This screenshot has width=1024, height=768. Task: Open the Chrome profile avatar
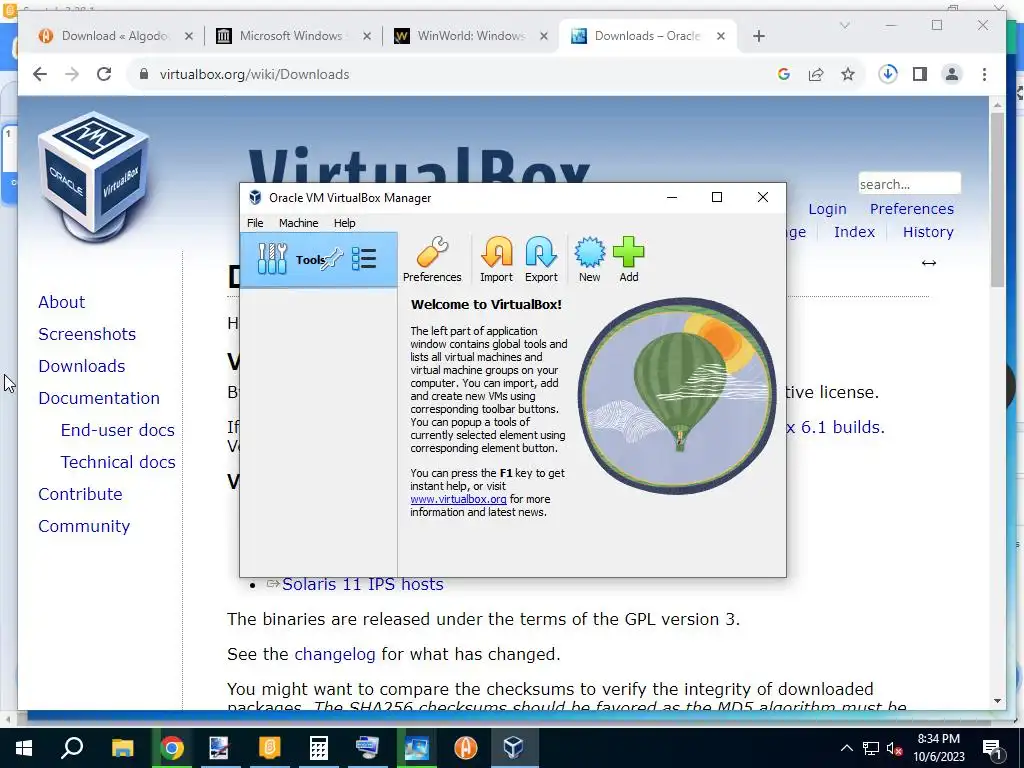coord(952,74)
